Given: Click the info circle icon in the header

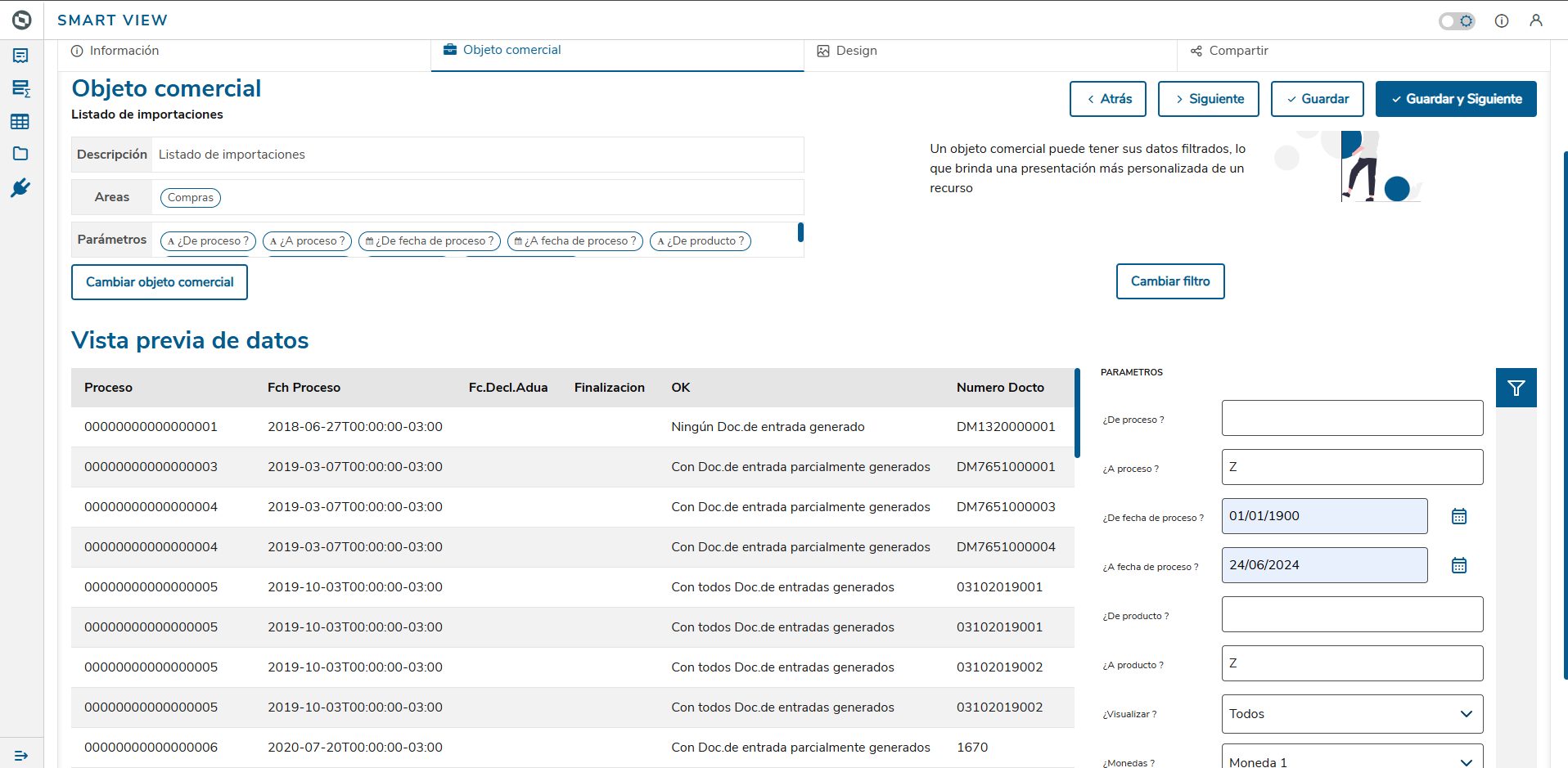Looking at the screenshot, I should click(1502, 20).
